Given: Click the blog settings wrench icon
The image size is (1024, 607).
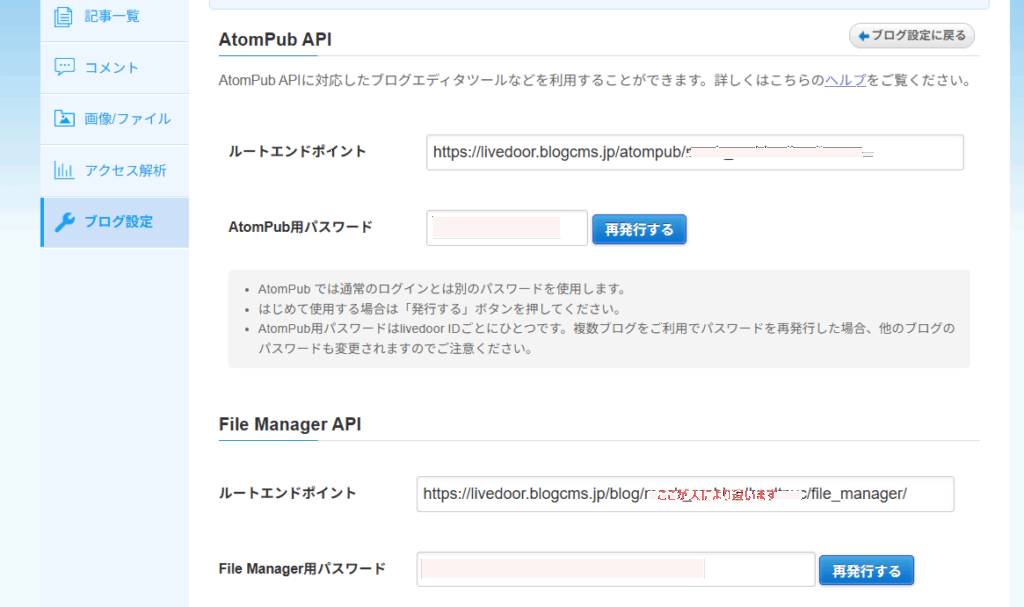Looking at the screenshot, I should 64,222.
